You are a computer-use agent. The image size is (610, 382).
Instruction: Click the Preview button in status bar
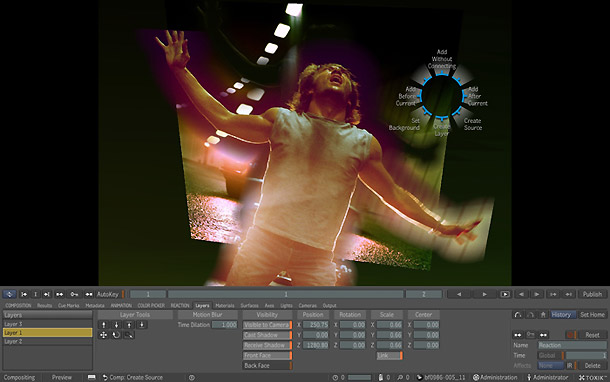(62, 377)
